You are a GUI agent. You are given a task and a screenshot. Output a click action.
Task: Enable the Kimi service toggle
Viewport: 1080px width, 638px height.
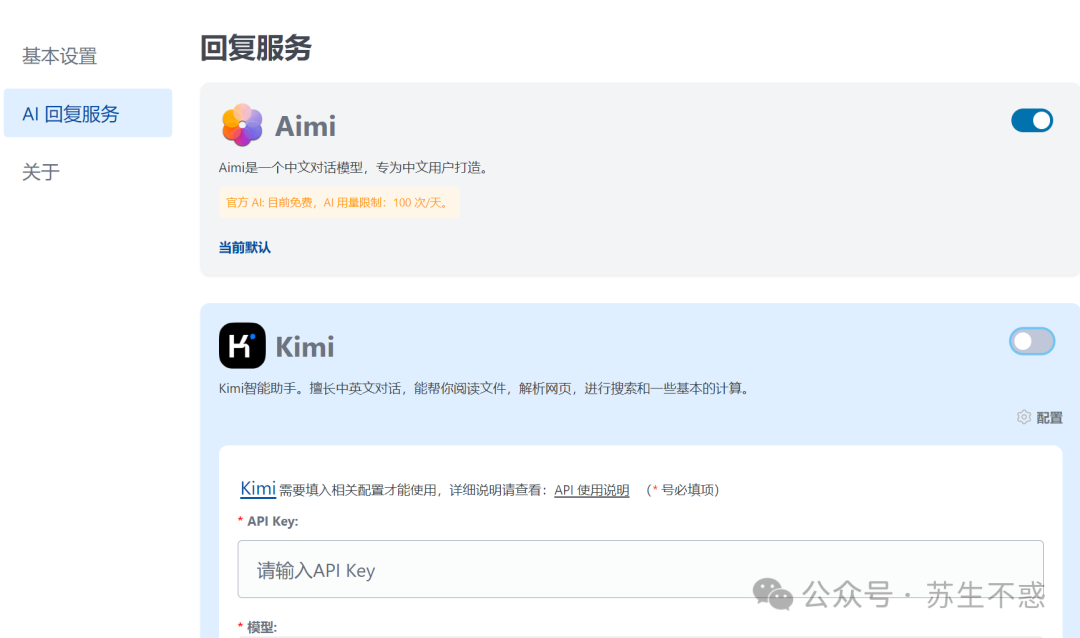[x=1032, y=341]
